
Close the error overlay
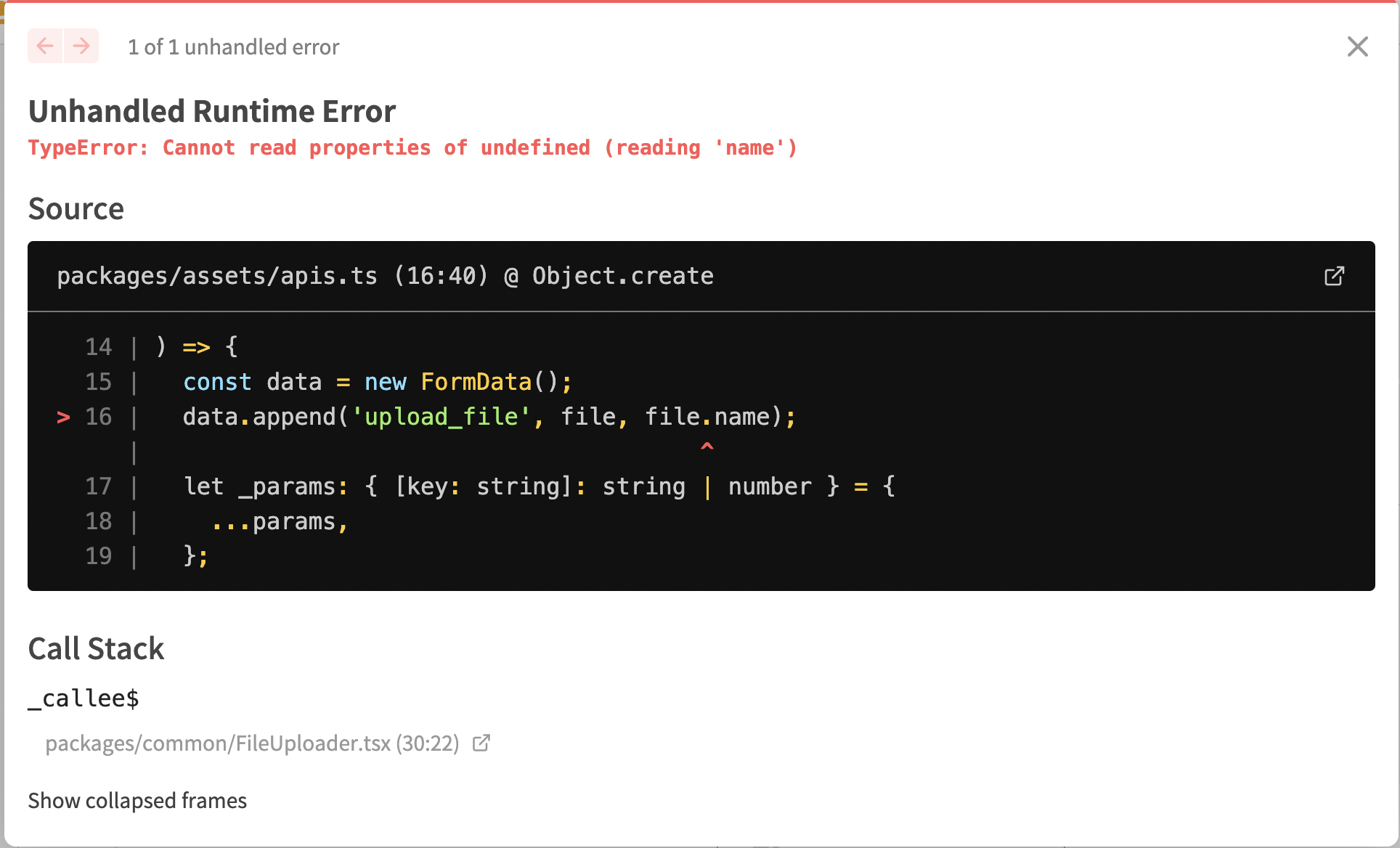pos(1357,46)
